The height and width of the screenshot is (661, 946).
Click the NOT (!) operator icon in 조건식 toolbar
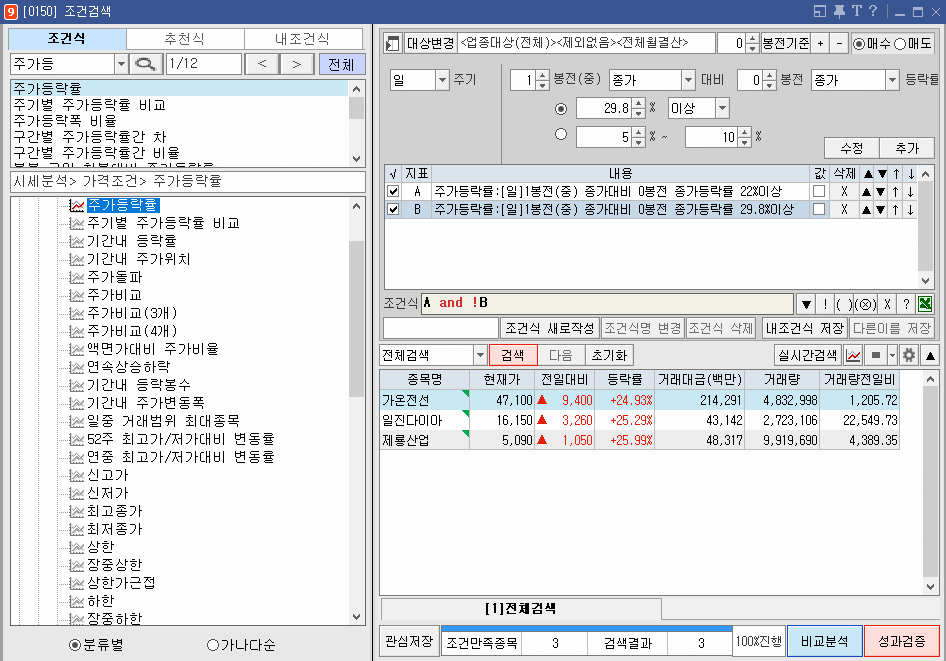pyautogui.click(x=825, y=303)
